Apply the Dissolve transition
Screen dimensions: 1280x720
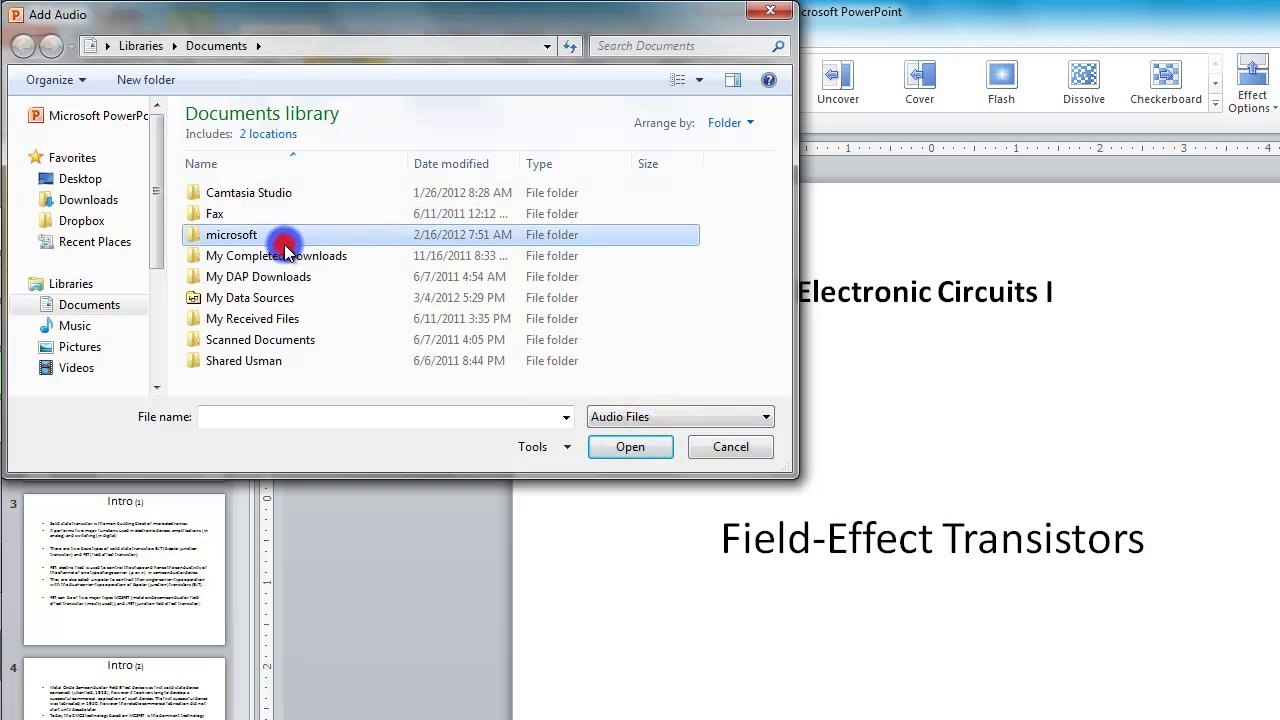pyautogui.click(x=1084, y=83)
